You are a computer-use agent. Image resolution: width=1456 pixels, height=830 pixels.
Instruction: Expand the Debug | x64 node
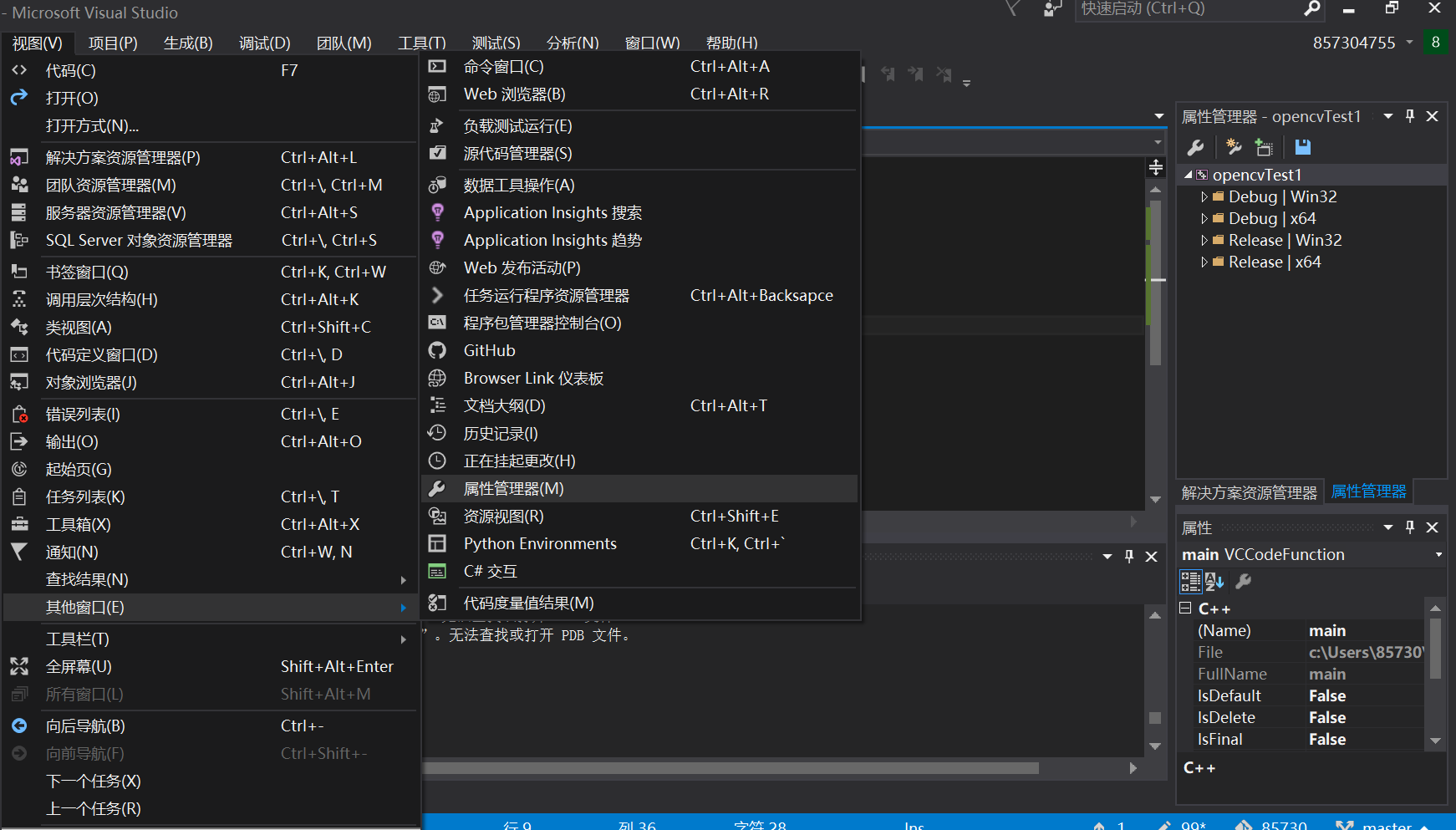(x=1204, y=218)
